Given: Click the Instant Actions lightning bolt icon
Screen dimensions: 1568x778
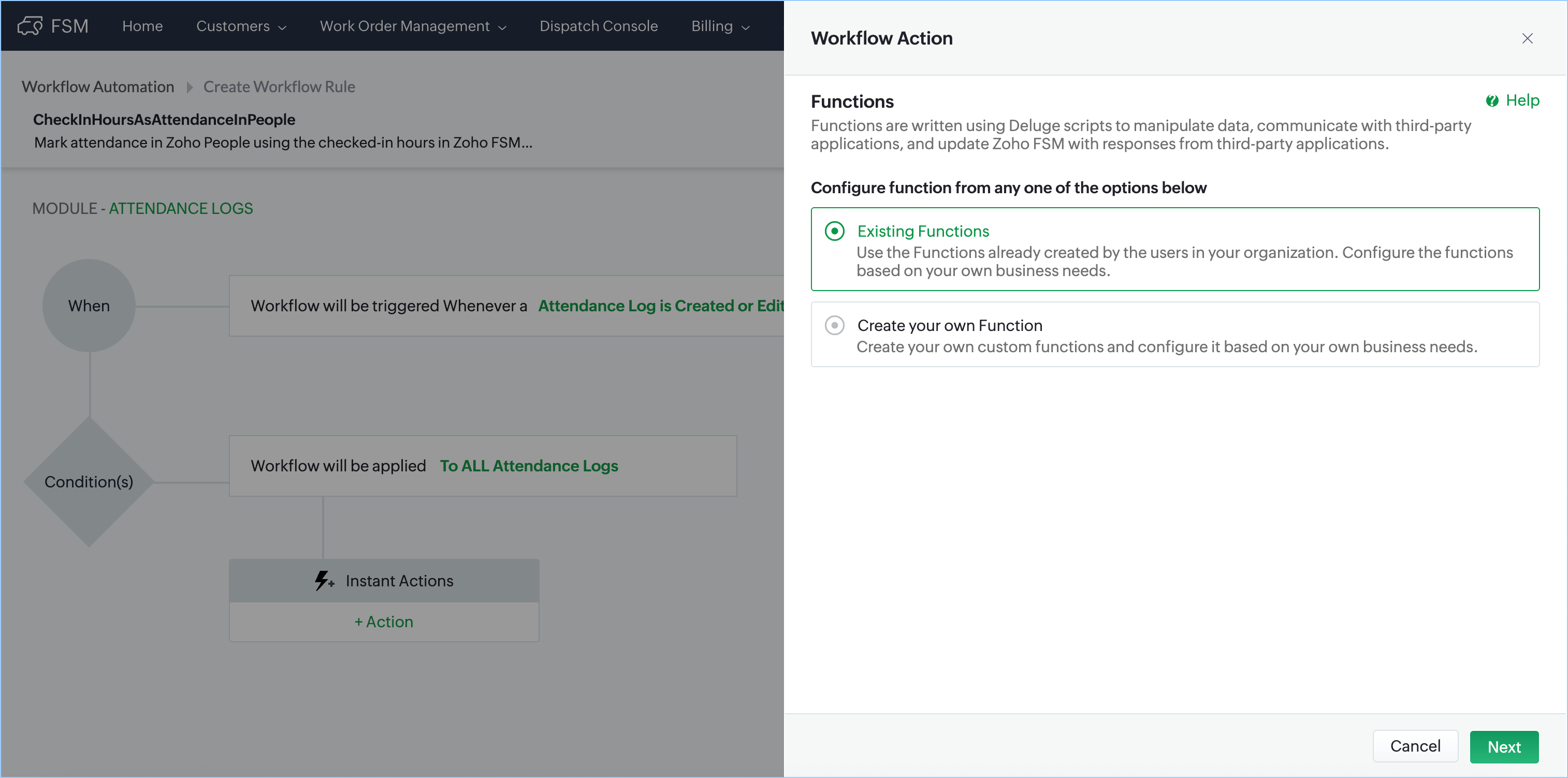Looking at the screenshot, I should 323,580.
